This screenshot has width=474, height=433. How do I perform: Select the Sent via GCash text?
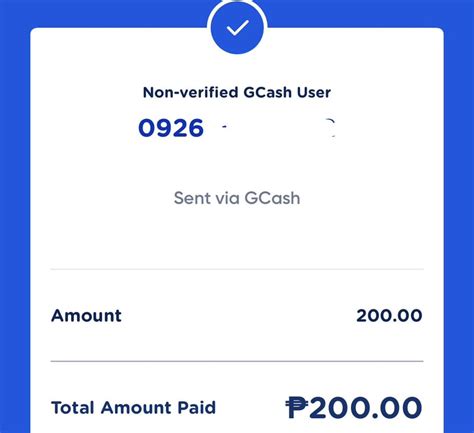point(237,198)
